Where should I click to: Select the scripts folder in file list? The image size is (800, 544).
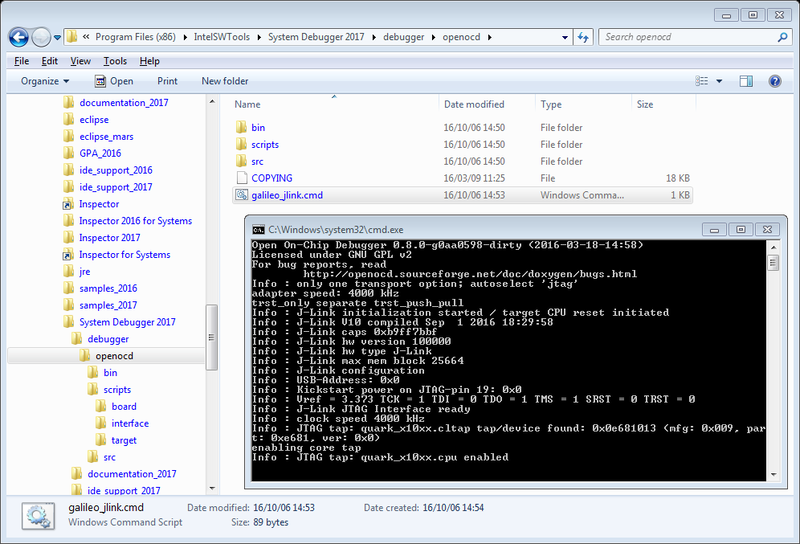point(265,144)
